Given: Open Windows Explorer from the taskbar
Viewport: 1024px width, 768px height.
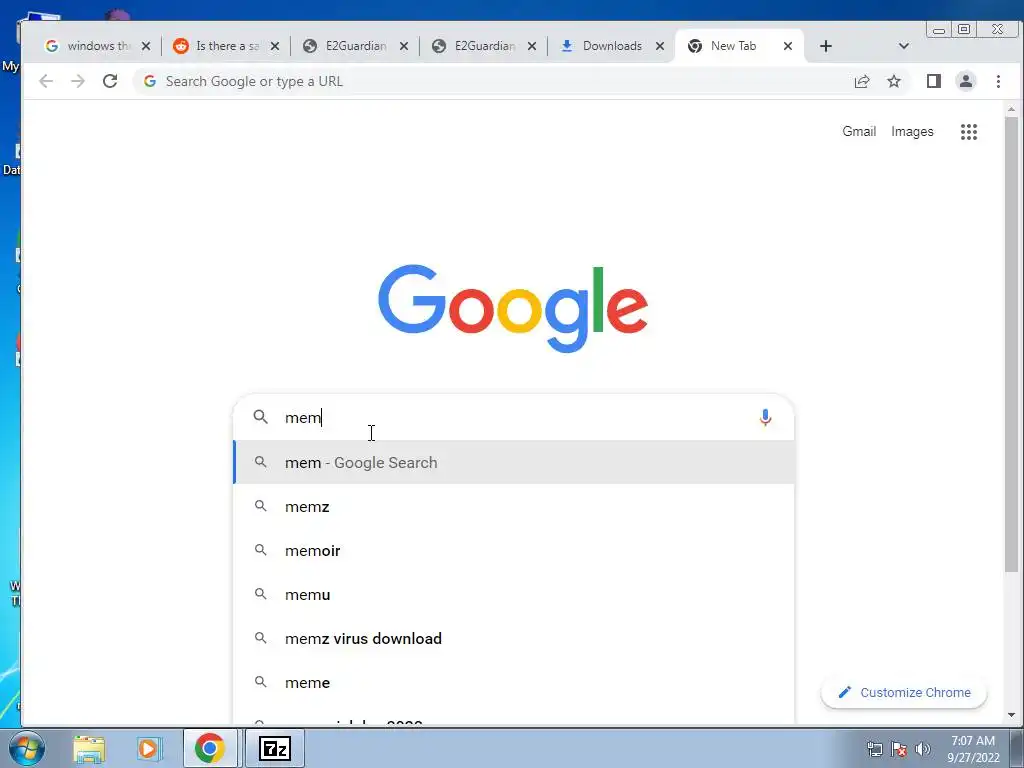Looking at the screenshot, I should [x=89, y=748].
